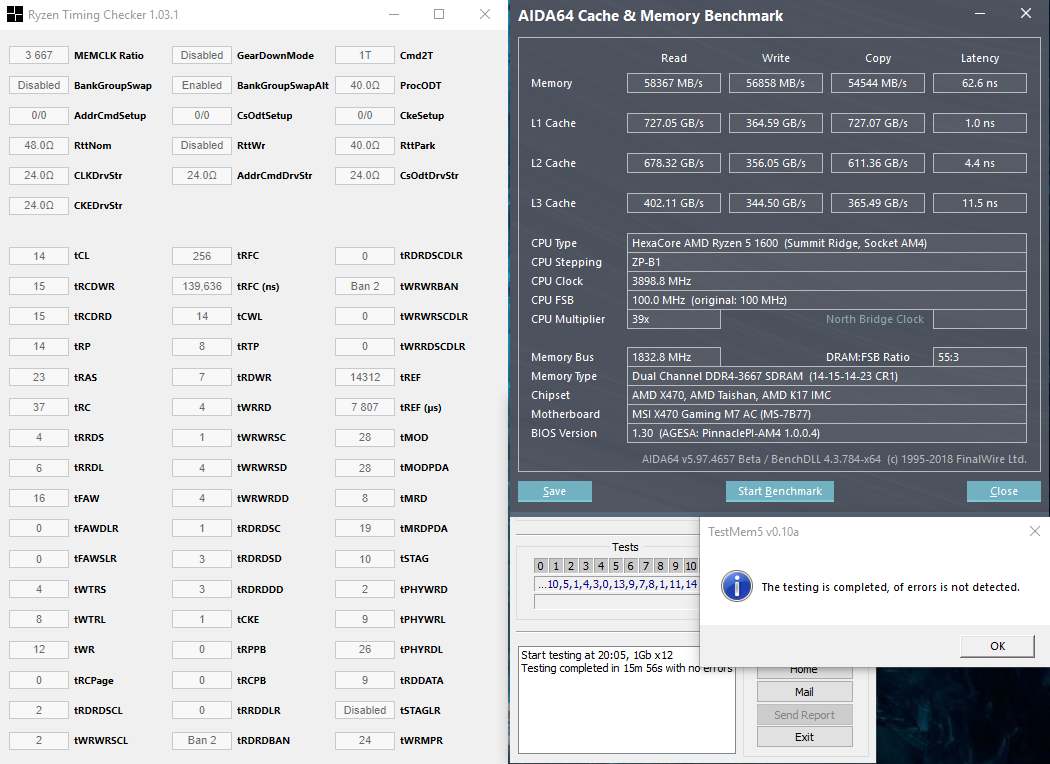This screenshot has height=764, width=1050.
Task: Click the tWR value 12
Action: (x=39, y=650)
